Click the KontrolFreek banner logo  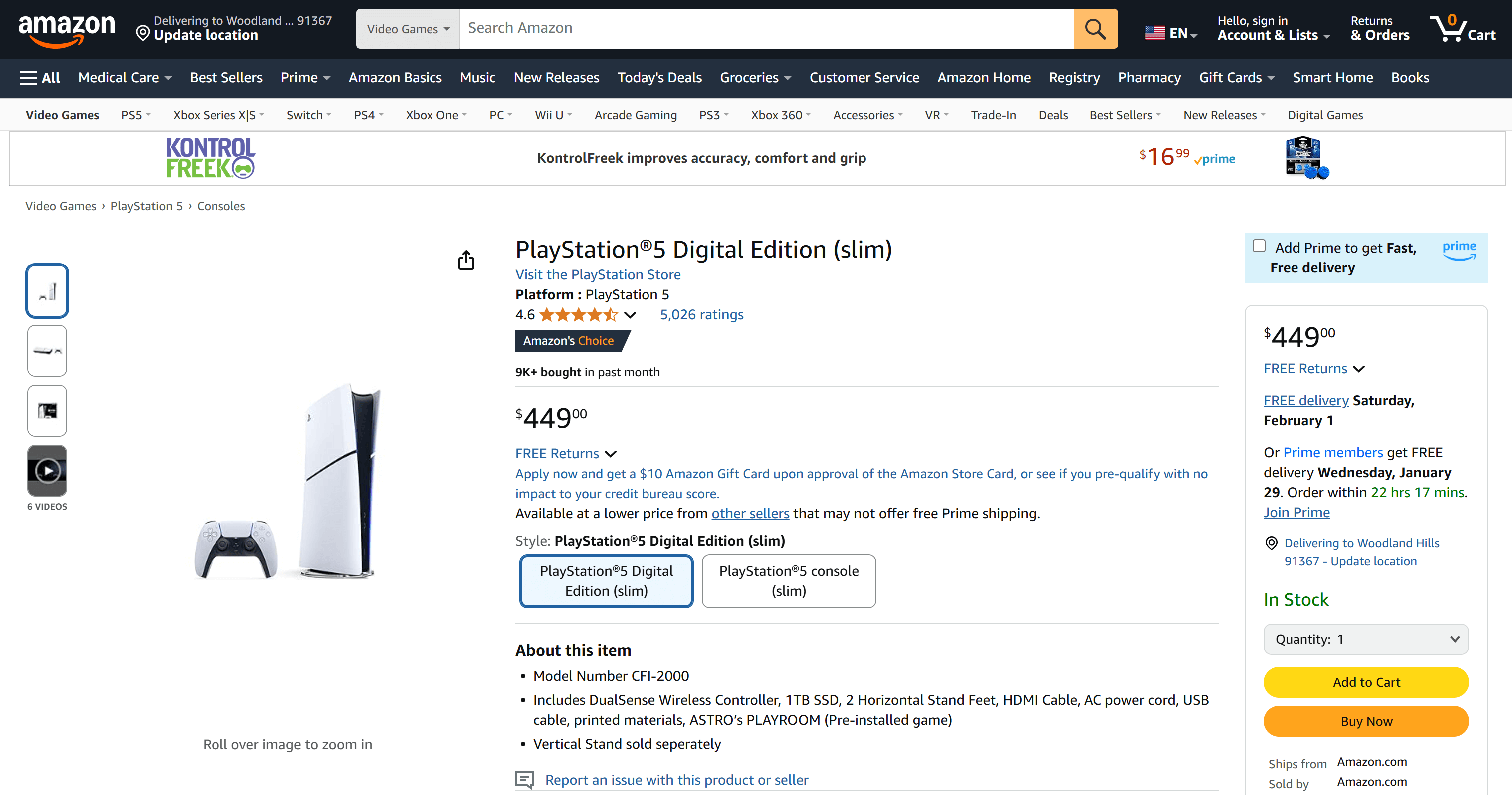coord(210,157)
